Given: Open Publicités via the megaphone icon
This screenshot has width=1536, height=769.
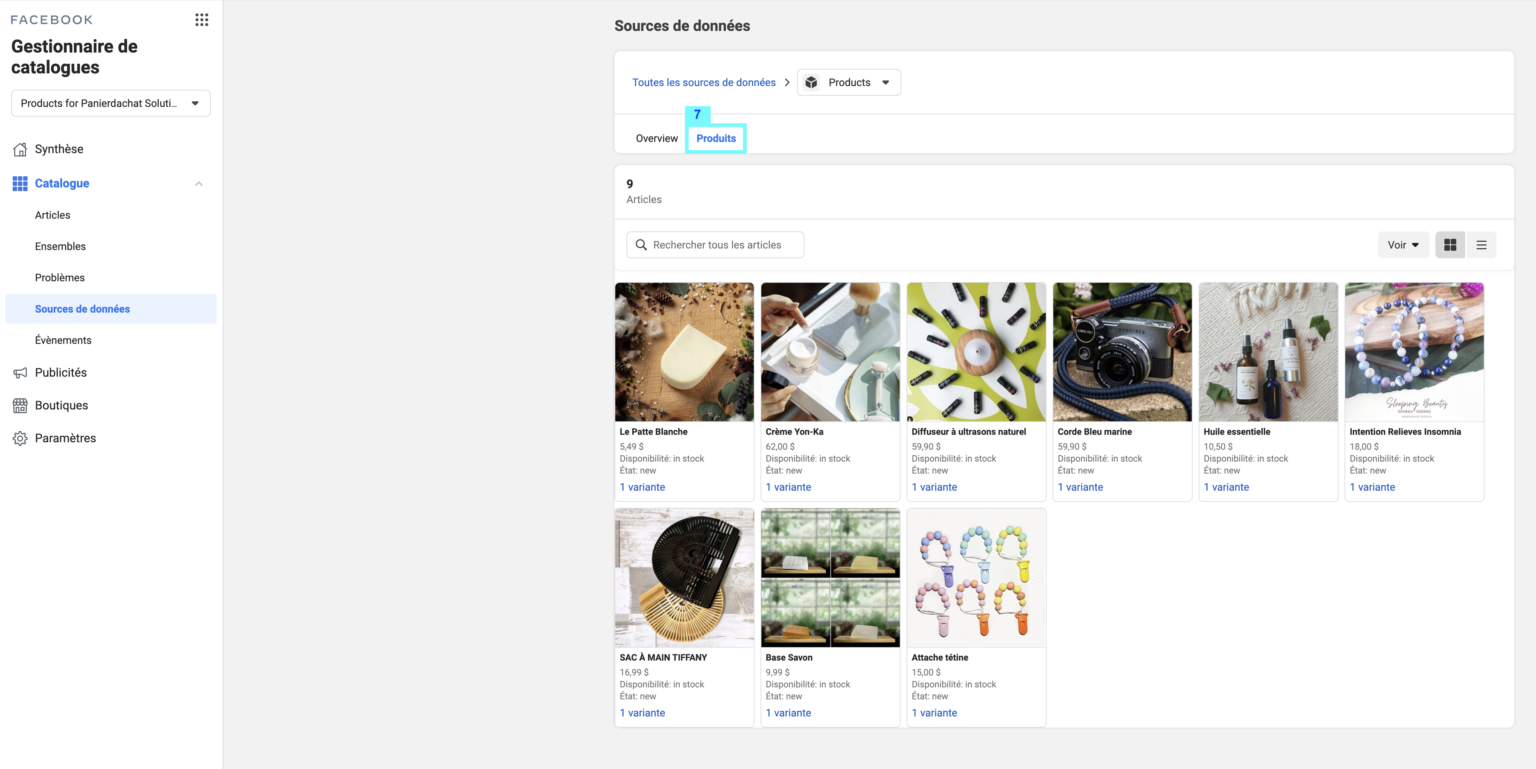Looking at the screenshot, I should pyautogui.click(x=21, y=372).
